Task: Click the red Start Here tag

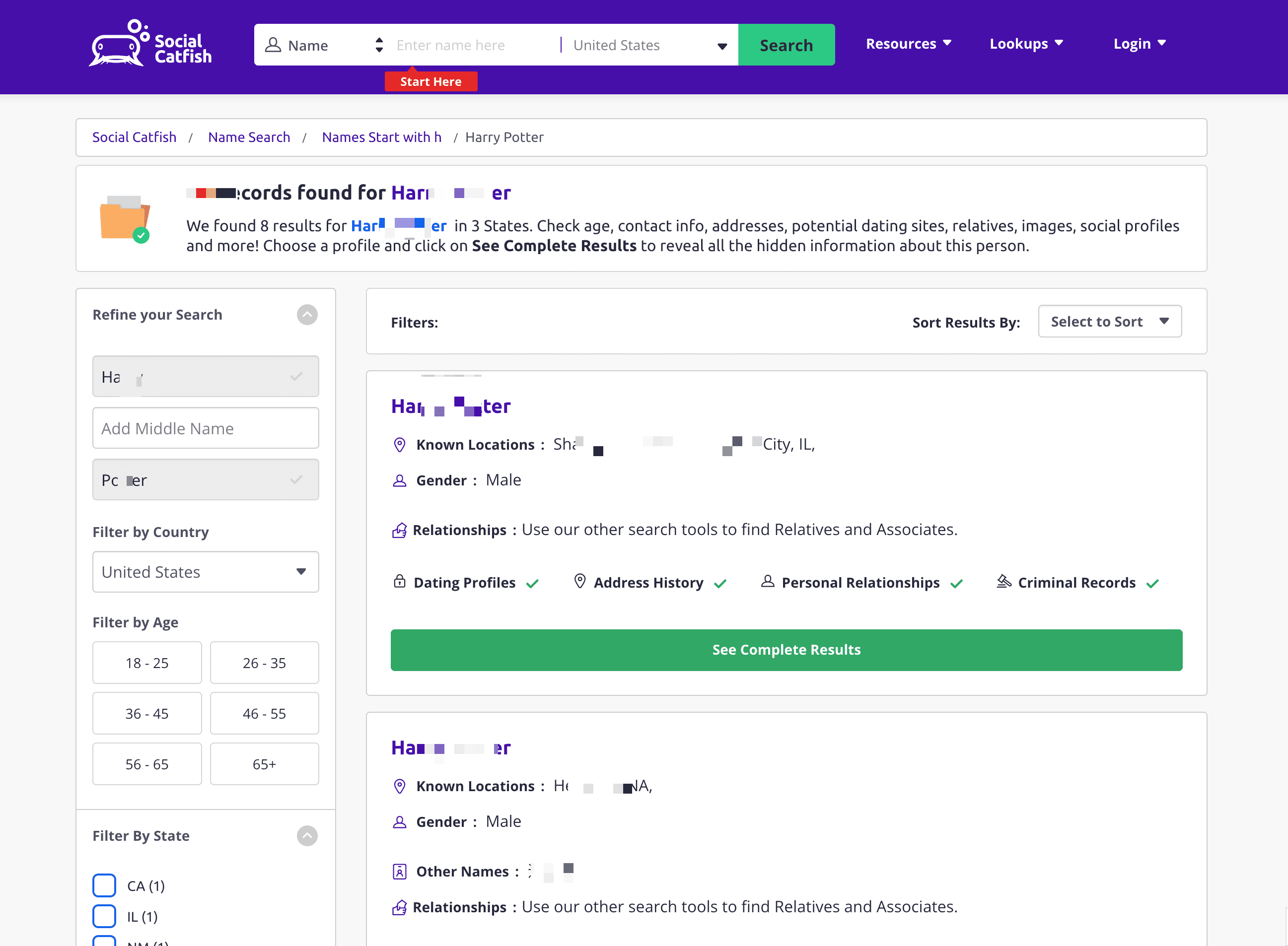Action: pos(431,81)
